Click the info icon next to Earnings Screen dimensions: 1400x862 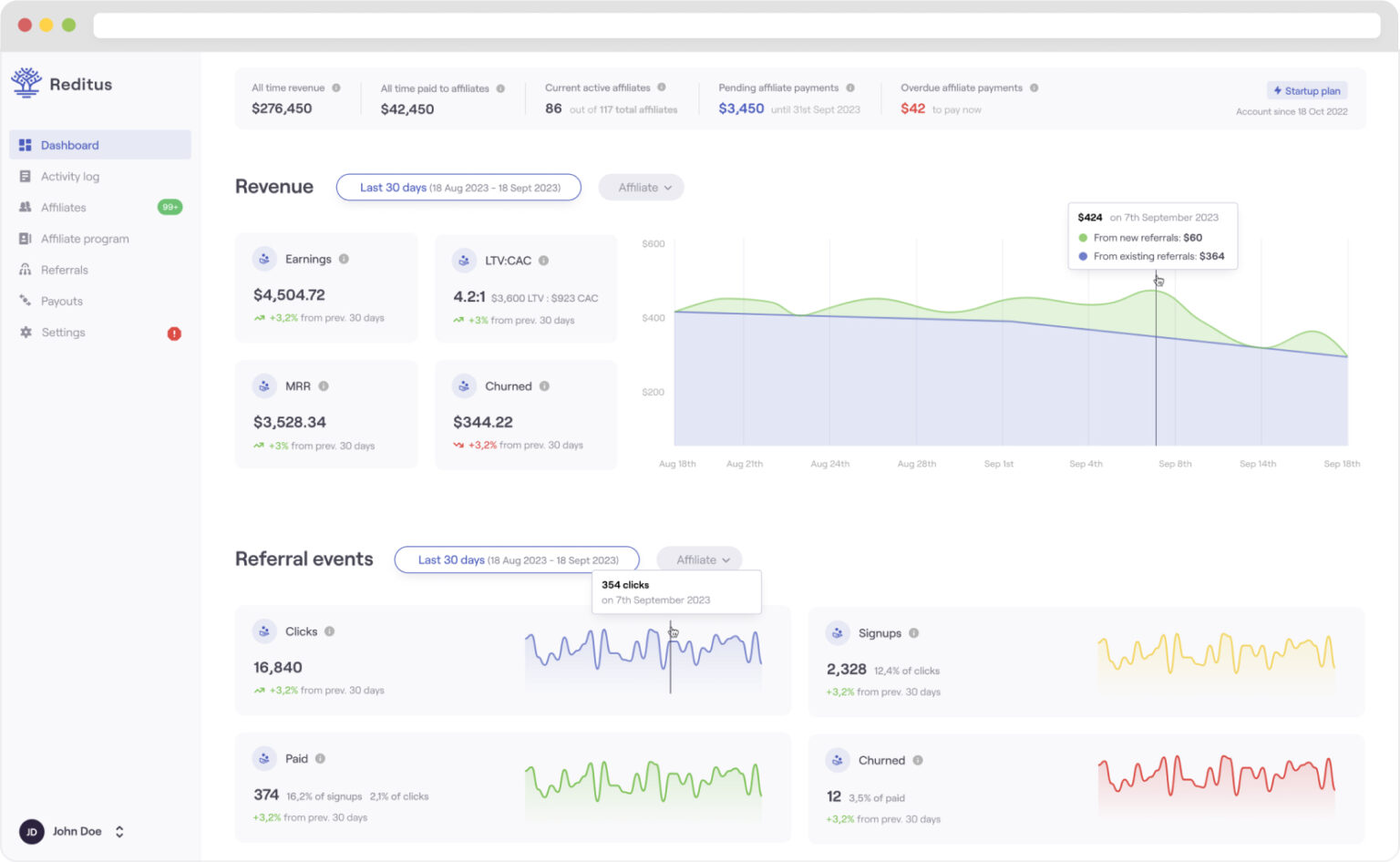(x=344, y=259)
